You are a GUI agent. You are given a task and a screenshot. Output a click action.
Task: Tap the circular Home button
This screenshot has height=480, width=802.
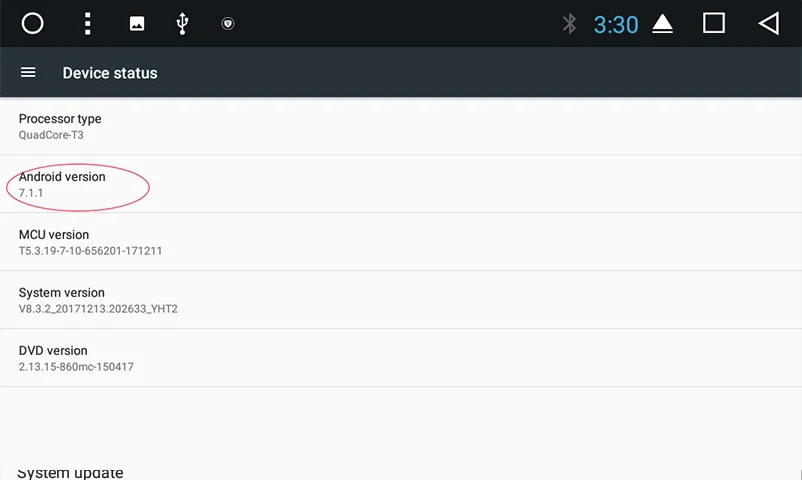pyautogui.click(x=33, y=23)
